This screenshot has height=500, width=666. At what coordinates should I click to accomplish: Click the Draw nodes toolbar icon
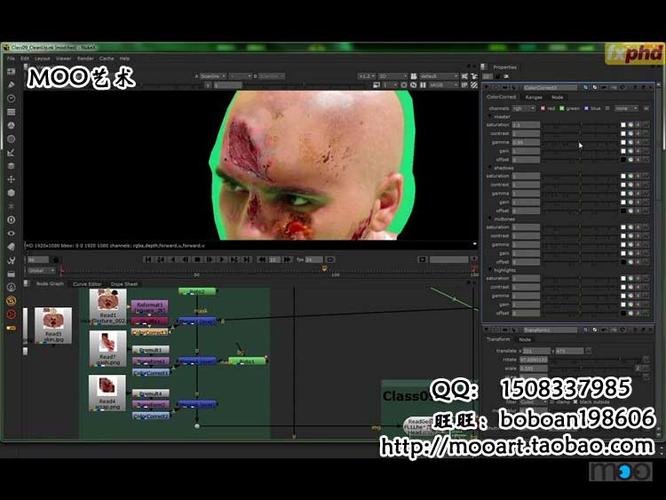click(11, 85)
